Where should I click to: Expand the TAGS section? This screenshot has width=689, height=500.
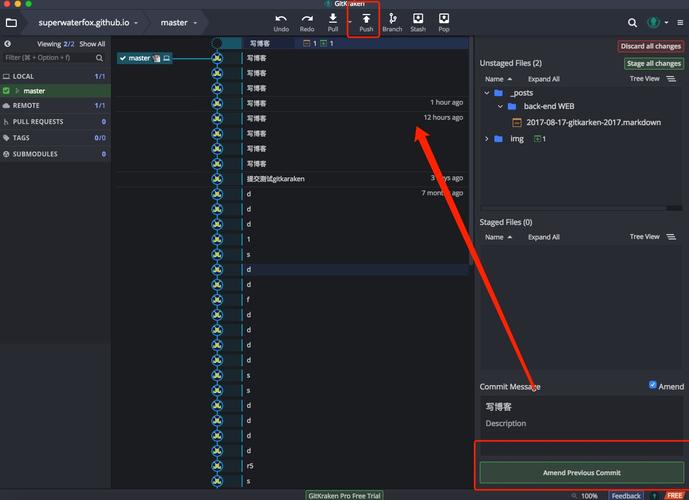click(55, 138)
